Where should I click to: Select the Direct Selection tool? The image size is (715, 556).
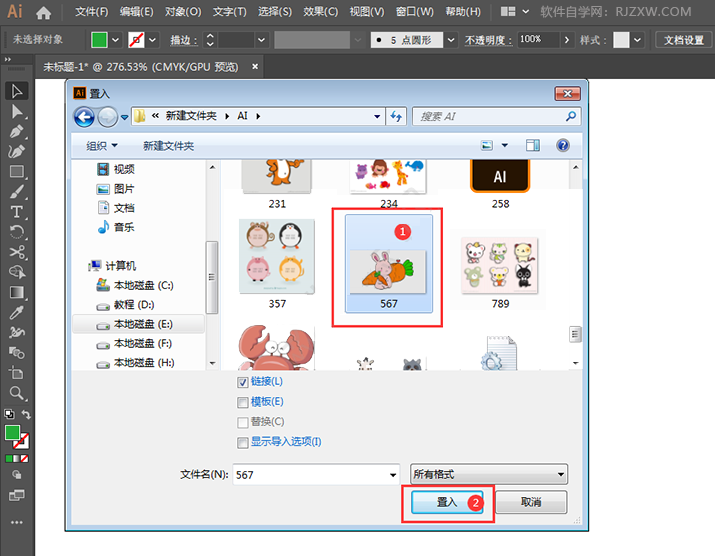pos(17,111)
